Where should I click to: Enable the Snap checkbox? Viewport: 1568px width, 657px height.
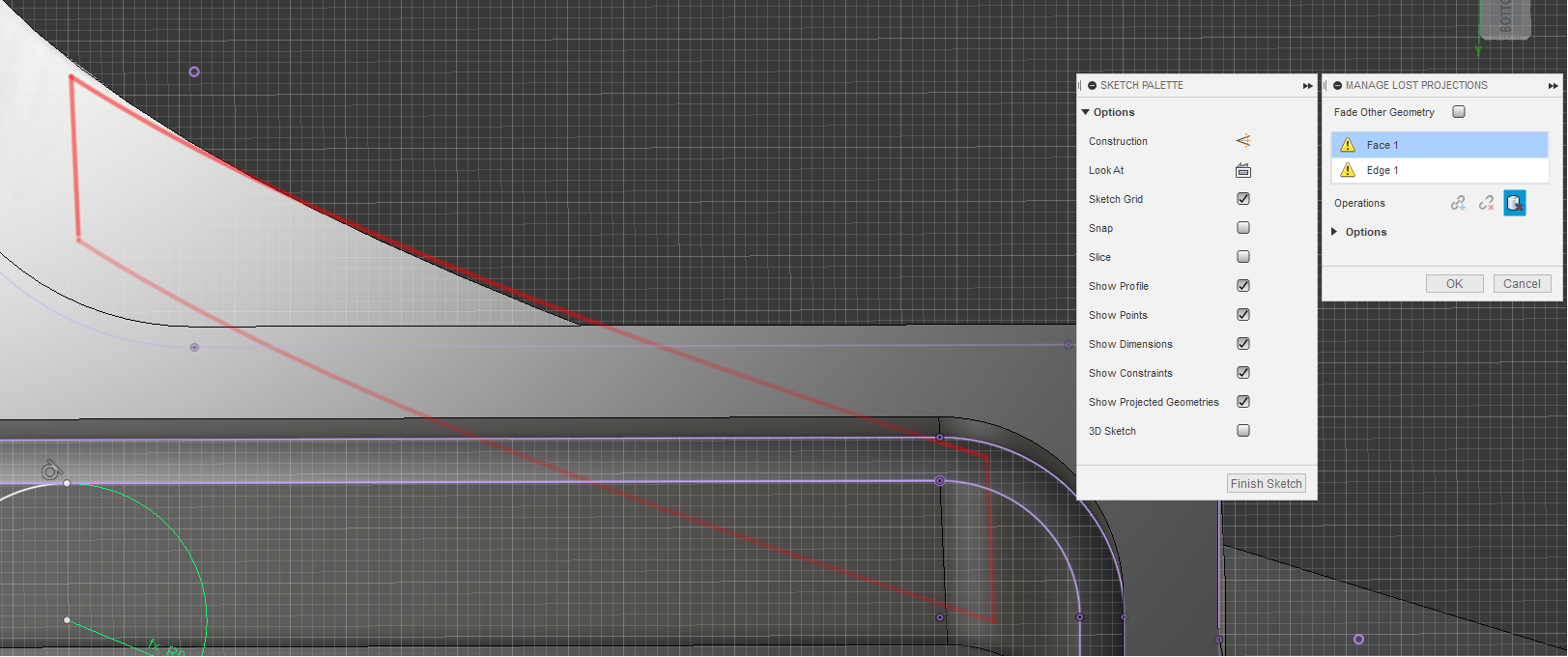[x=1243, y=228]
